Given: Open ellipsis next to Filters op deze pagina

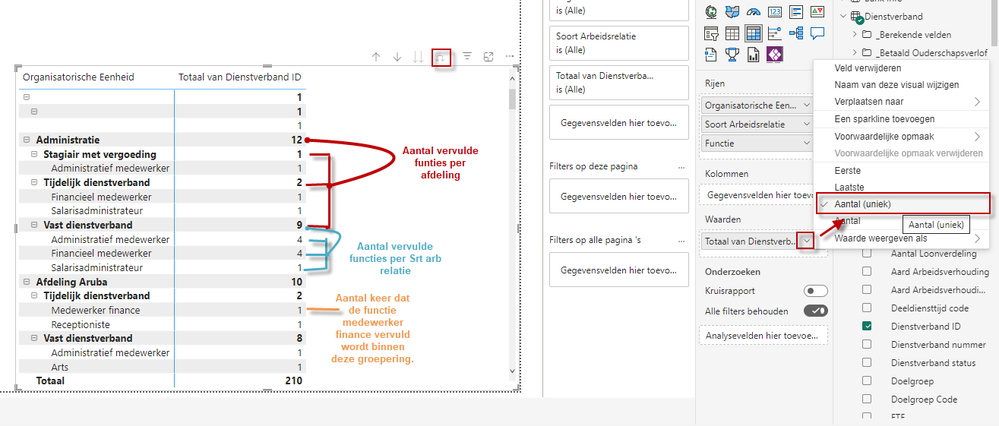Looking at the screenshot, I should [x=682, y=167].
